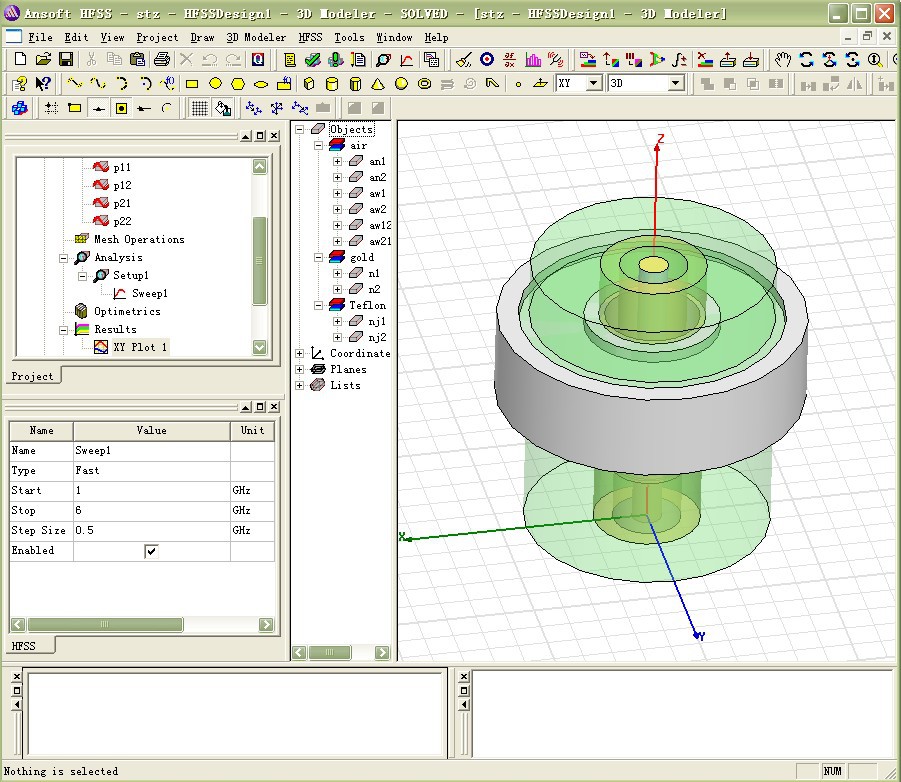901x782 pixels.
Task: Toggle the grid display button
Action: pos(199,108)
